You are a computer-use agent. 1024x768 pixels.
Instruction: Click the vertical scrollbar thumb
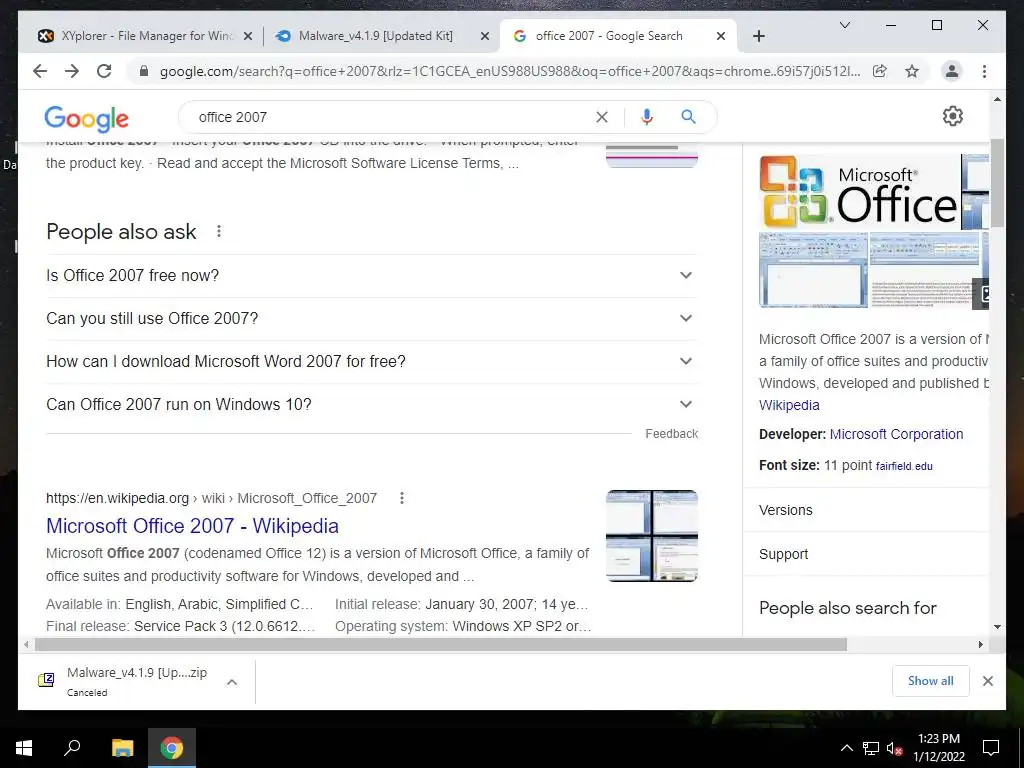coord(997,183)
